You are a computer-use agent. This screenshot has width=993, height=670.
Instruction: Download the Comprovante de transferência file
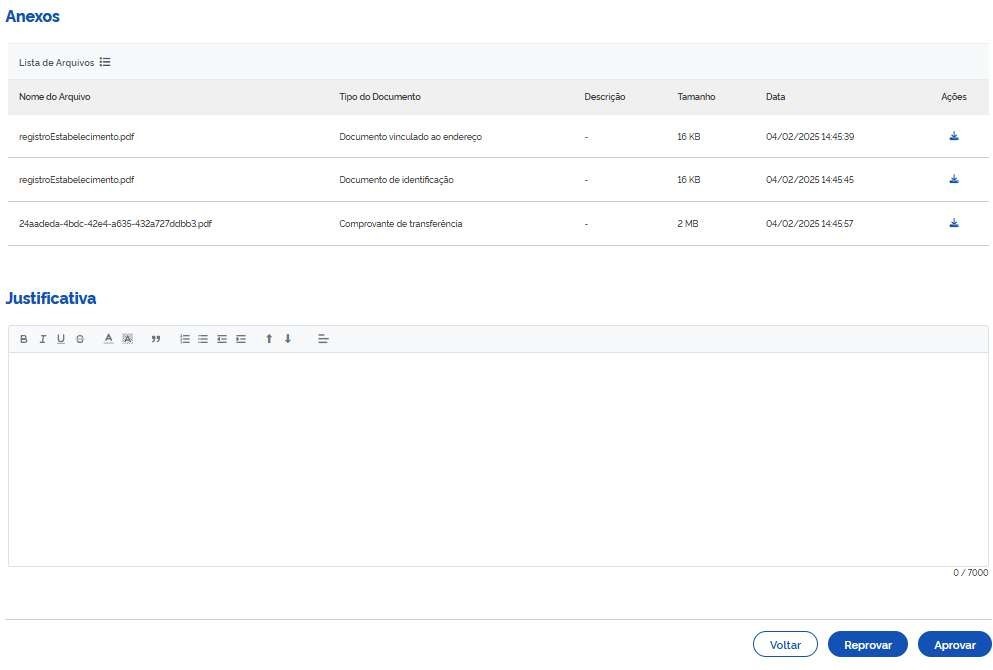953,224
